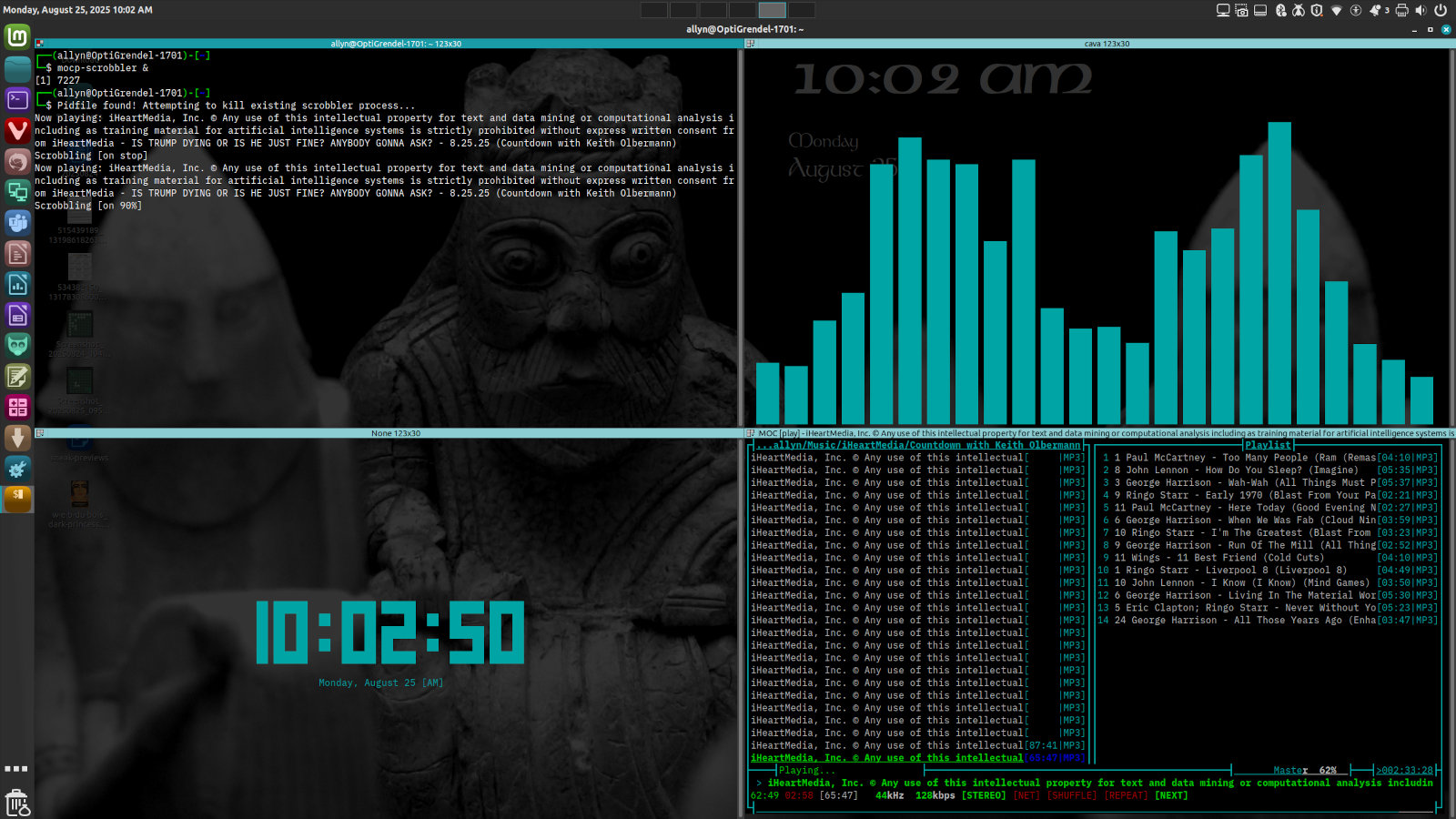
Task: Open Microsoft Teams from the dock
Action: click(x=17, y=223)
